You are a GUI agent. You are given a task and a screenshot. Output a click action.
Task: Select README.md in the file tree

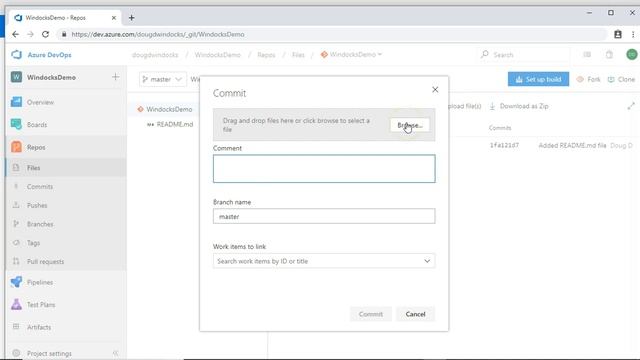pos(175,124)
